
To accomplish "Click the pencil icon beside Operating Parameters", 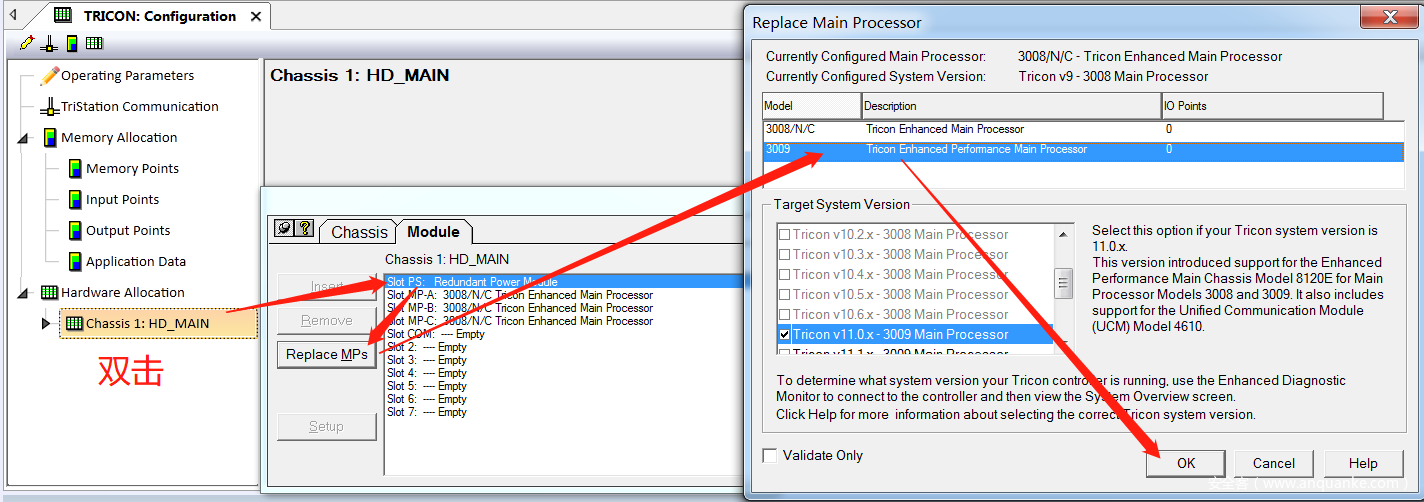I will (x=50, y=75).
